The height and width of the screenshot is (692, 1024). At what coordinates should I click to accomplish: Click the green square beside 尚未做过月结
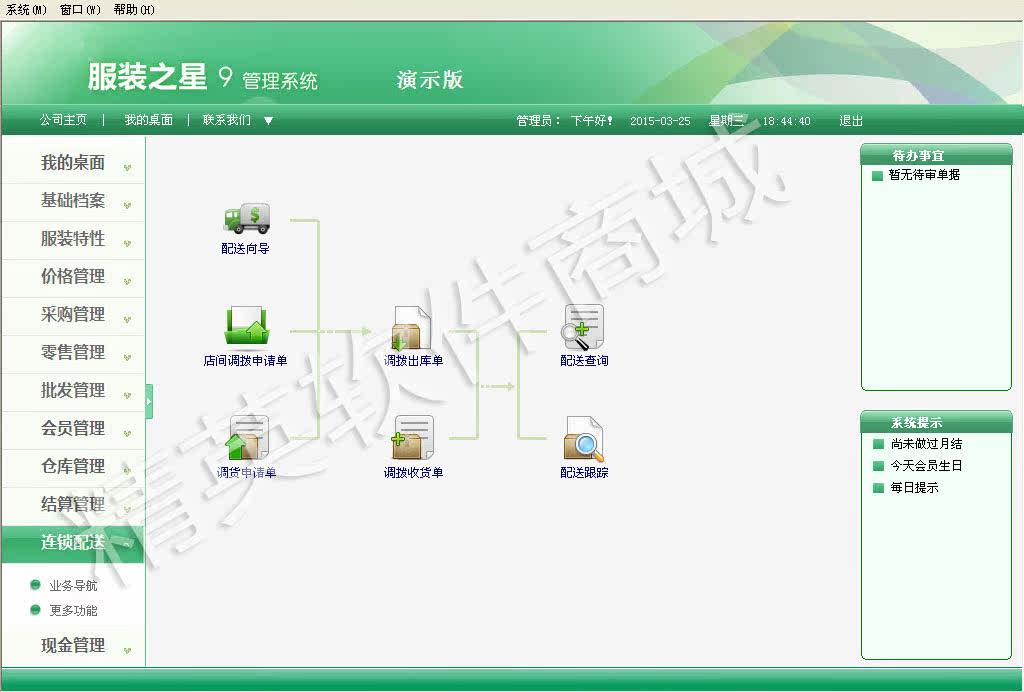pyautogui.click(x=878, y=444)
